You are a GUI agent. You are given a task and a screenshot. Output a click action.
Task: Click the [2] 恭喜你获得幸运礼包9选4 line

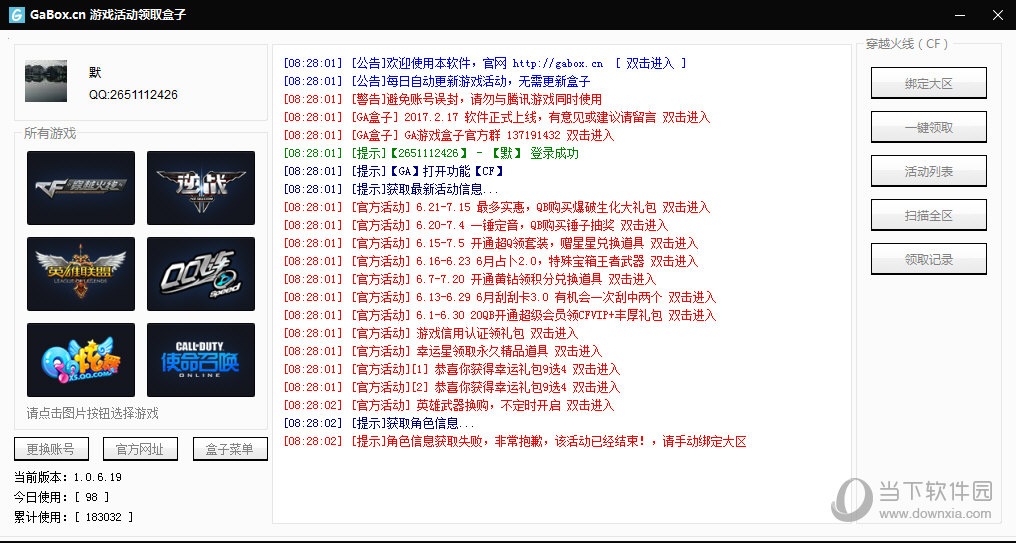coord(452,387)
